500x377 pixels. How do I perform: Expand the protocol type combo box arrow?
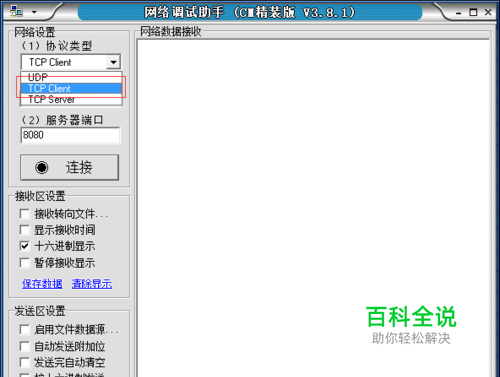tap(113, 62)
